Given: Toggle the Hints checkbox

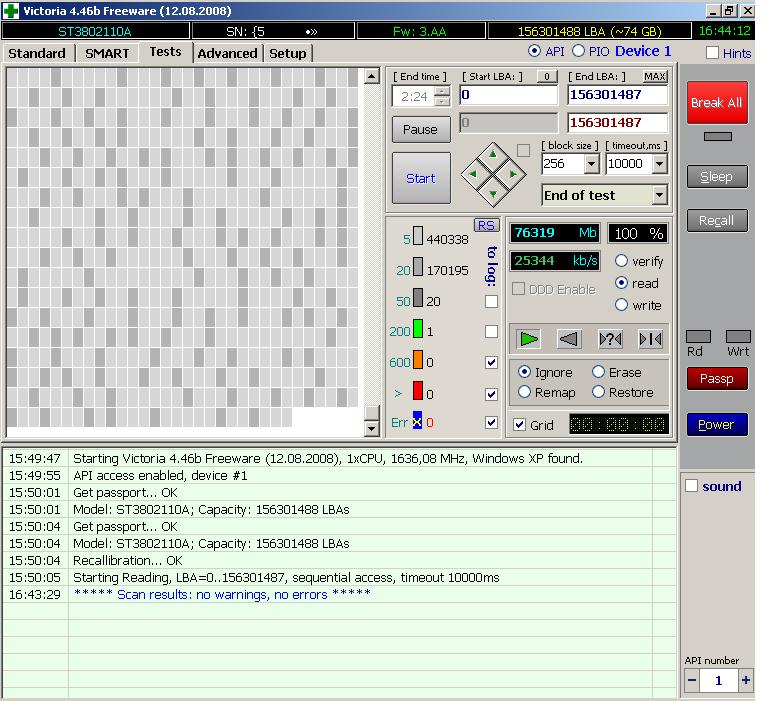Looking at the screenshot, I should click(x=712, y=53).
